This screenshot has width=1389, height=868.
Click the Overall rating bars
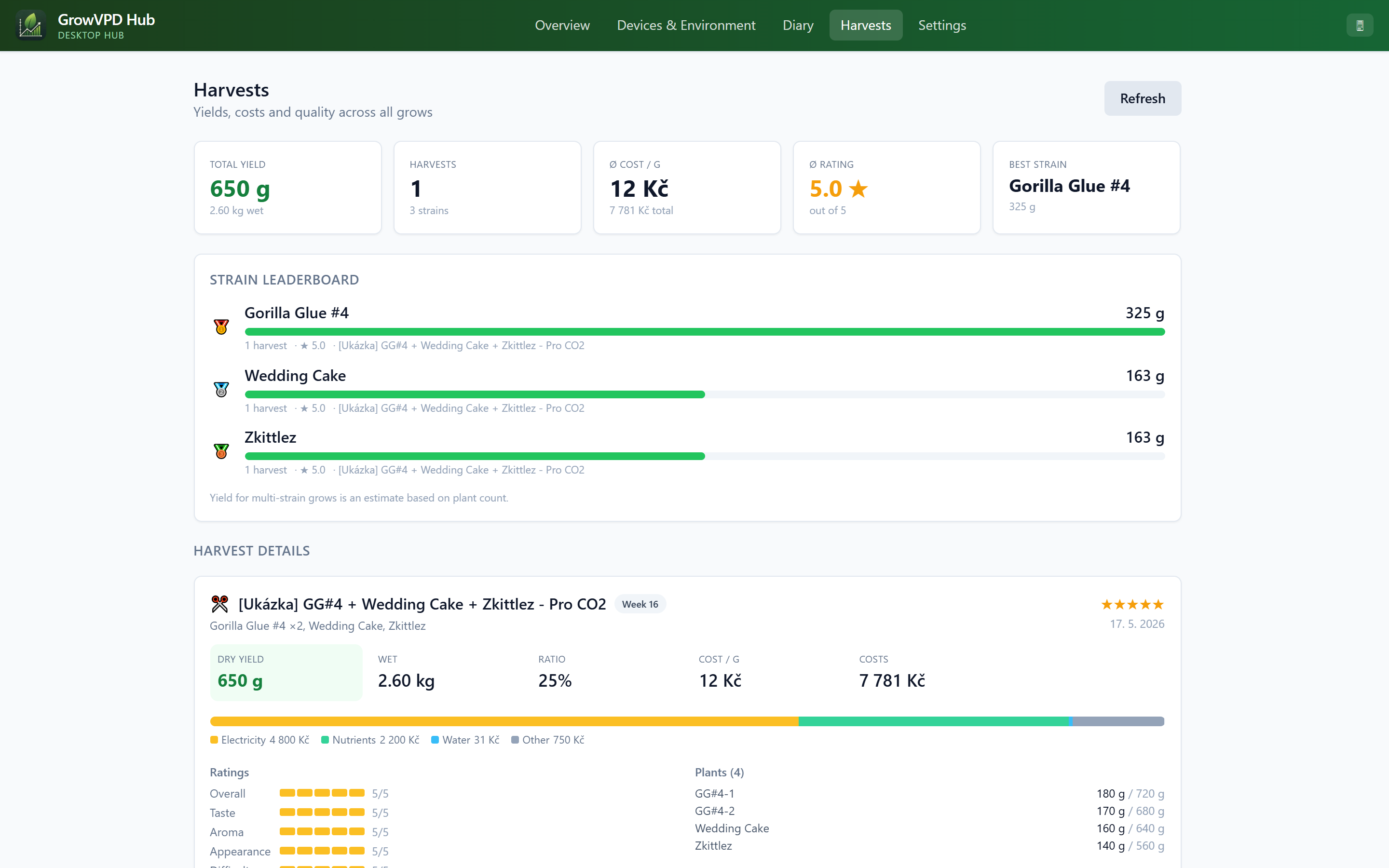click(x=322, y=793)
